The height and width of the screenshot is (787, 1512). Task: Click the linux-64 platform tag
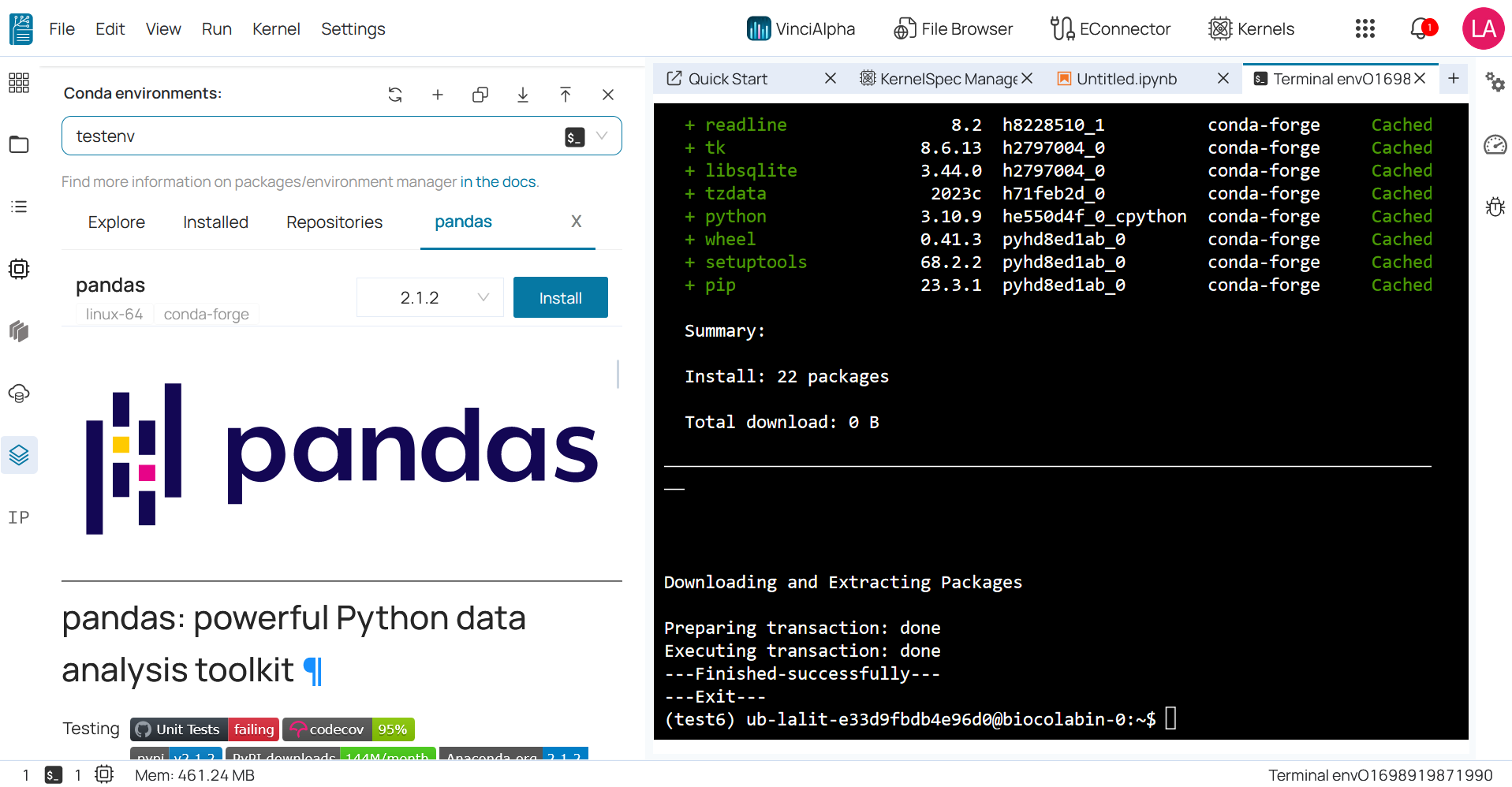114,315
